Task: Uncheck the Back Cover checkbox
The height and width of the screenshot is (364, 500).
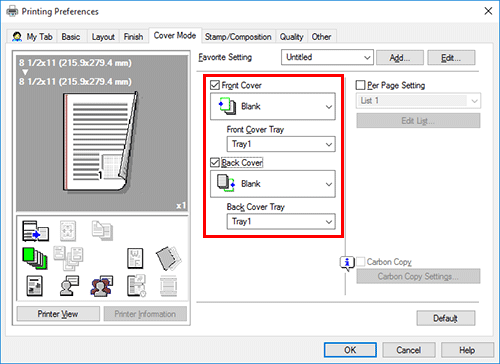Action: point(215,163)
